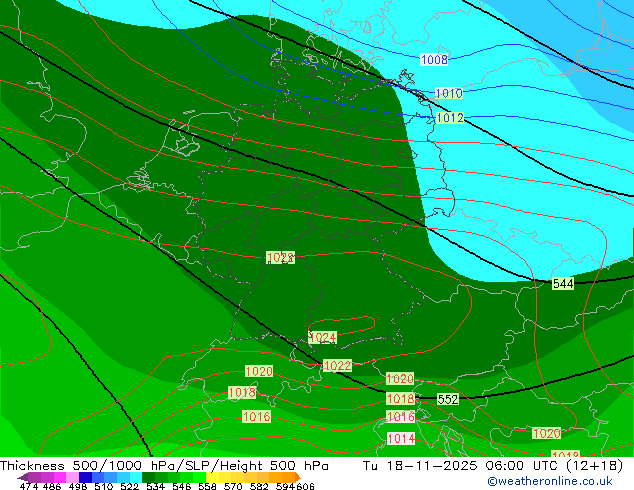Click the light pink legend swatch left of dark blue
This screenshot has width=634, height=490.
click(72, 477)
